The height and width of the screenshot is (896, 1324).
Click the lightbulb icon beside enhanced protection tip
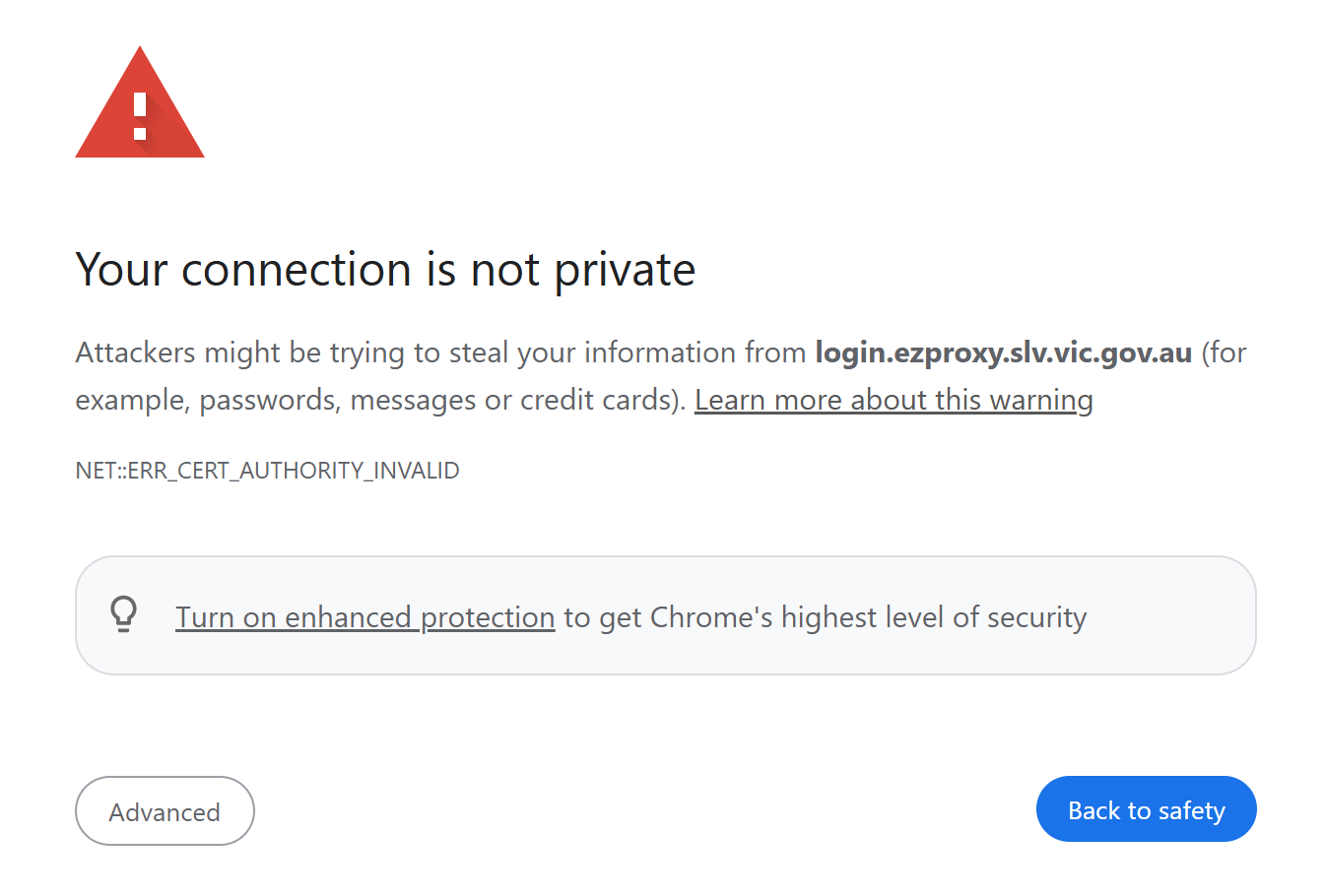pos(124,614)
